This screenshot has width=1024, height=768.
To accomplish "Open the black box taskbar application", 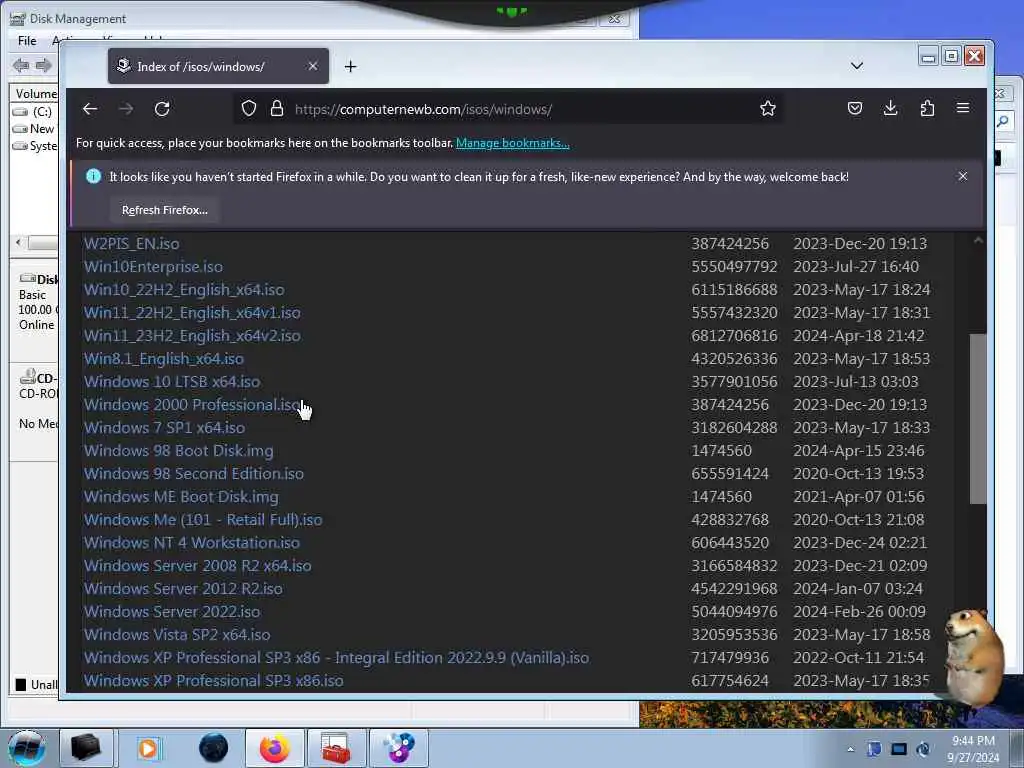I will pos(86,748).
